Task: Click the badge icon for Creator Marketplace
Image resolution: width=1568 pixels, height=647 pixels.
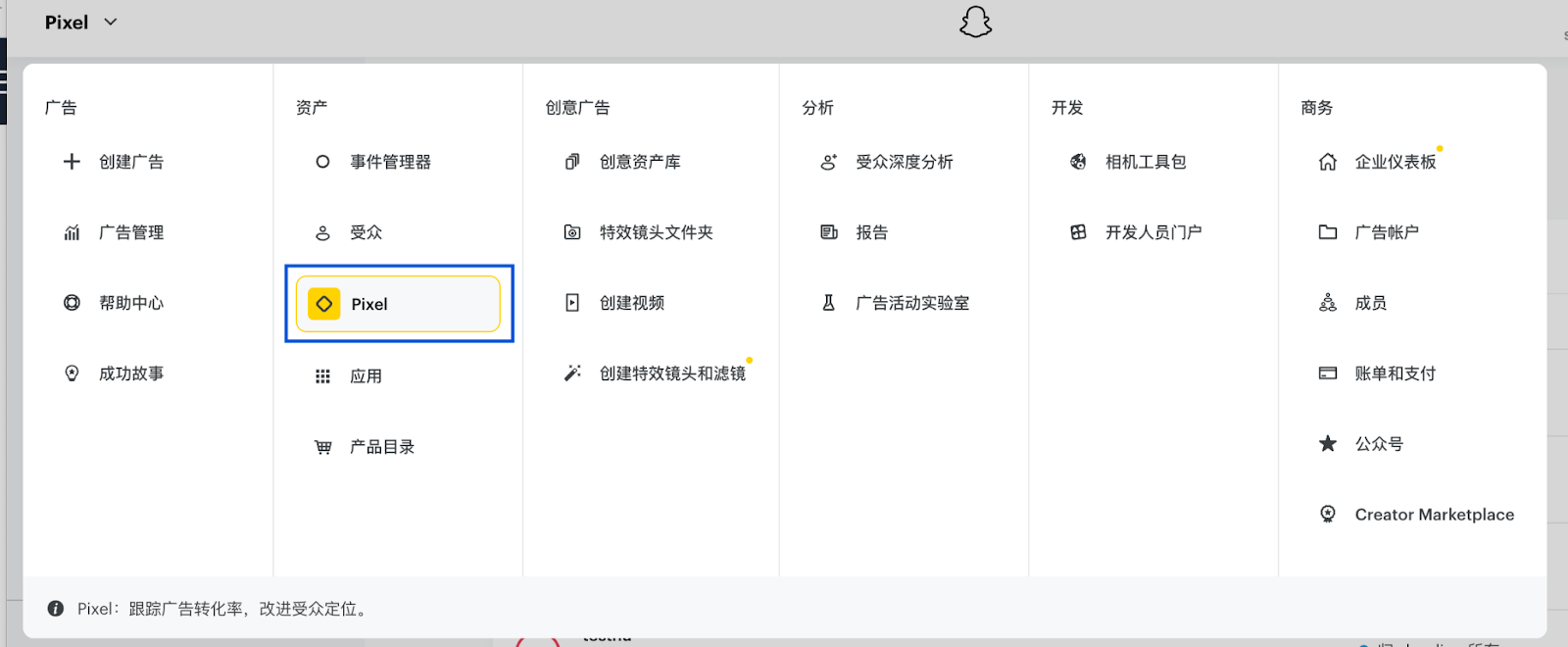Action: click(x=1328, y=514)
